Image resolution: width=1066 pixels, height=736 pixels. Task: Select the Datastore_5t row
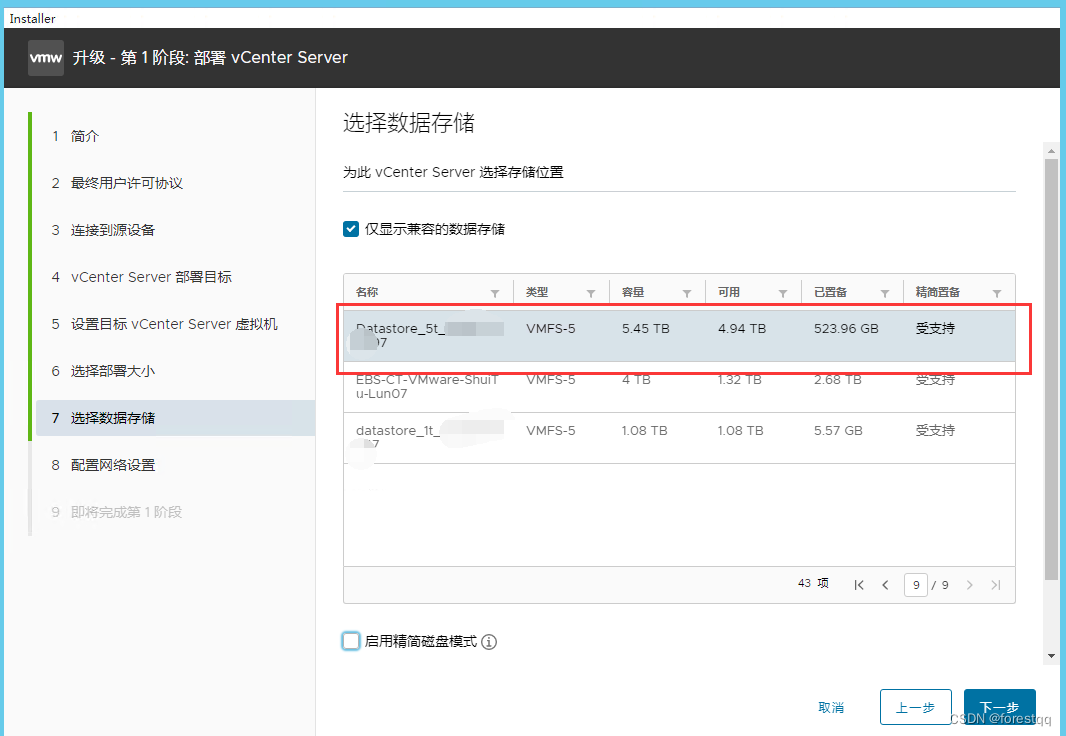pyautogui.click(x=679, y=336)
